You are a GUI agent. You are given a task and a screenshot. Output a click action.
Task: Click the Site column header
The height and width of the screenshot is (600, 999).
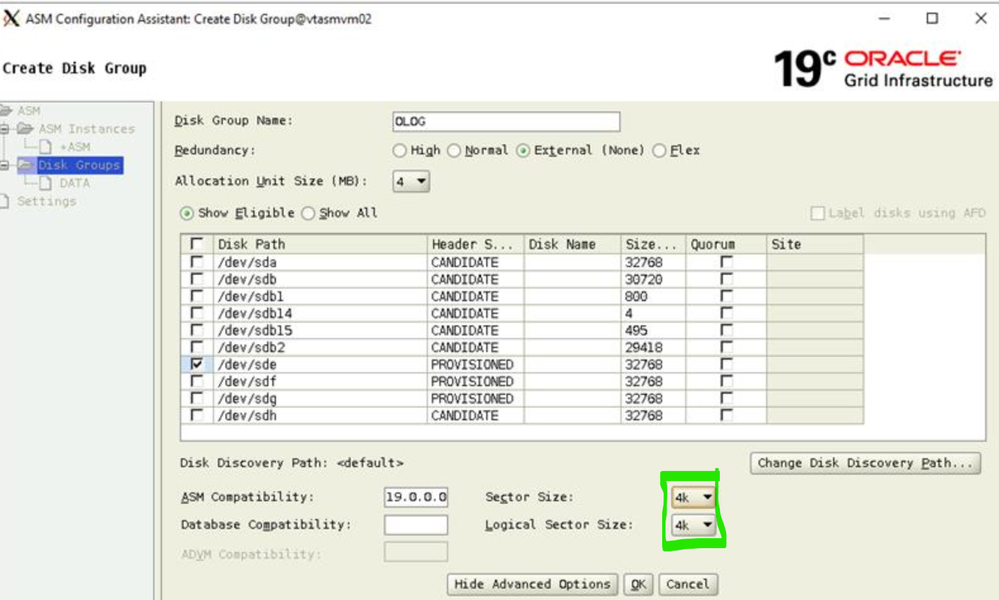tap(815, 244)
